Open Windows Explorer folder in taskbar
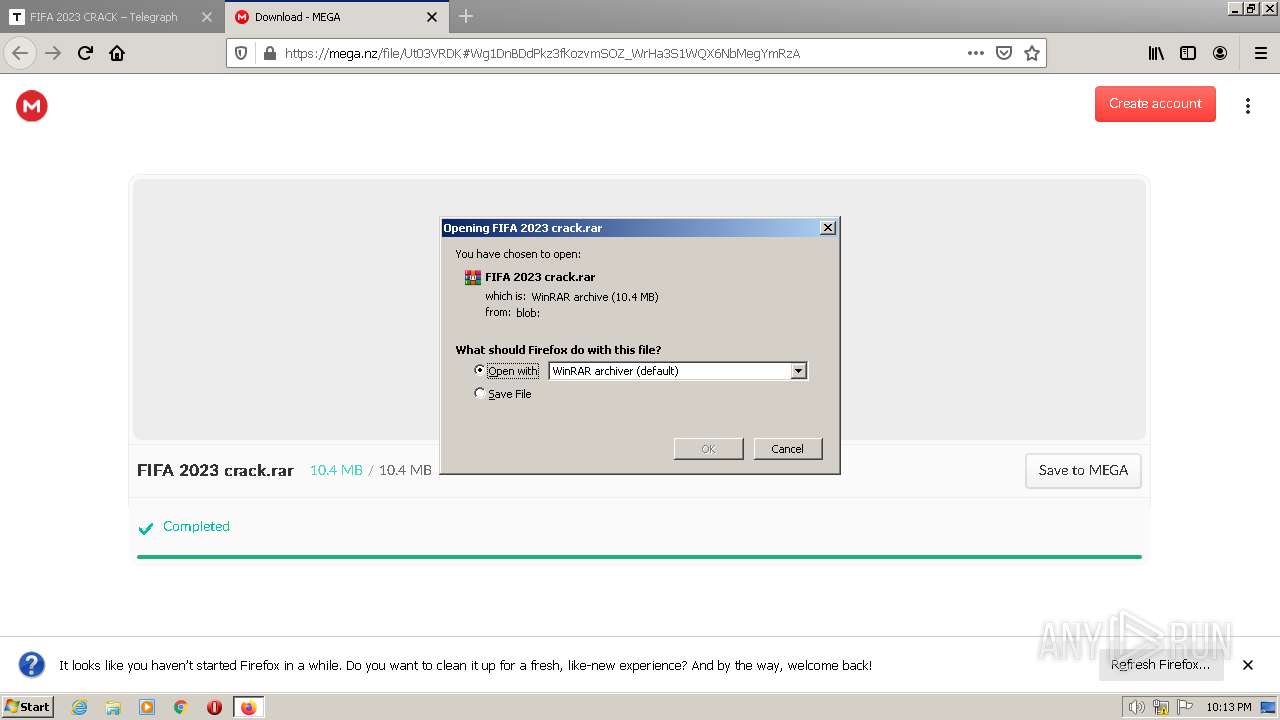Image resolution: width=1280 pixels, height=720 pixels. pyautogui.click(x=113, y=707)
